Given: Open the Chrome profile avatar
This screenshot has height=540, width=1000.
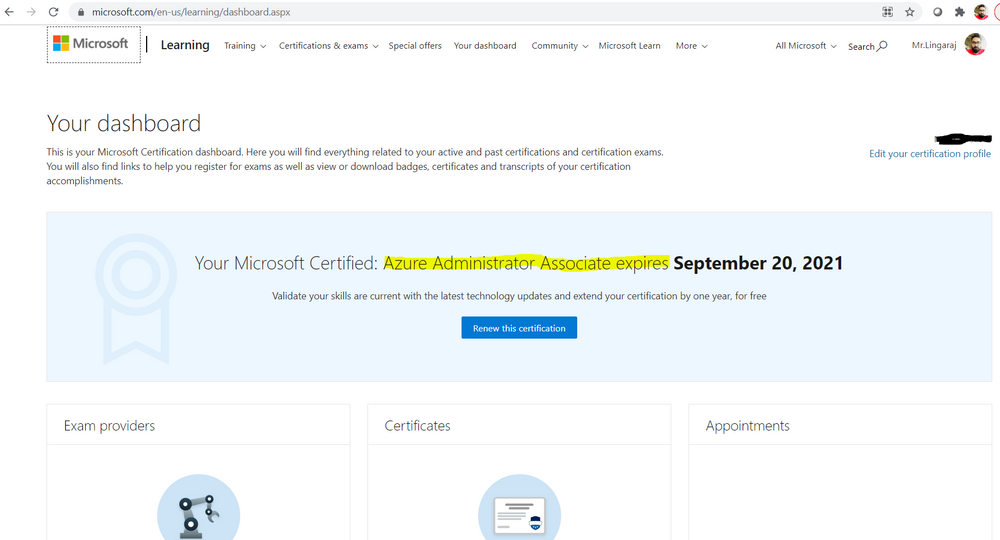Looking at the screenshot, I should point(981,12).
